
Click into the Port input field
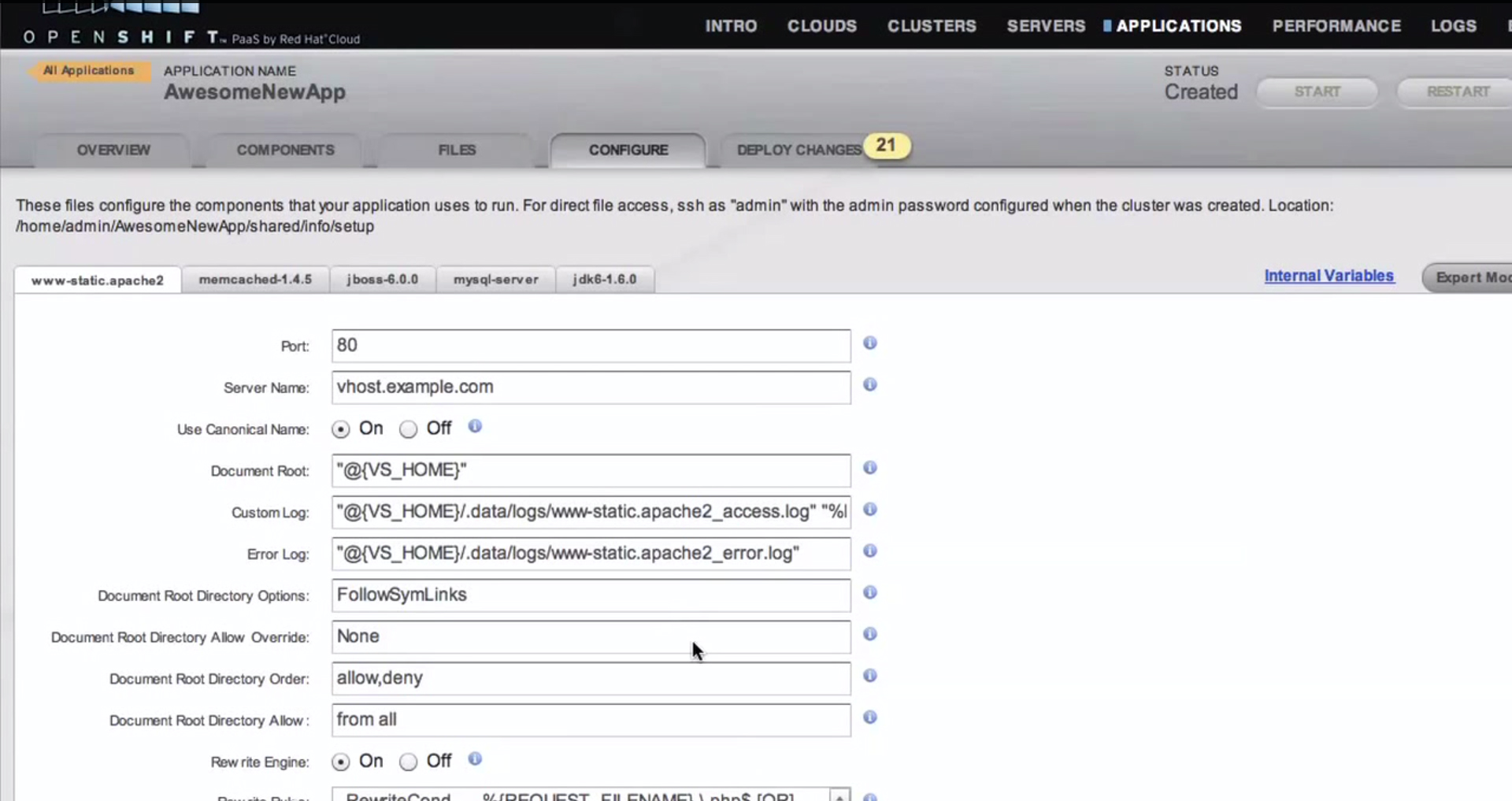coord(591,346)
